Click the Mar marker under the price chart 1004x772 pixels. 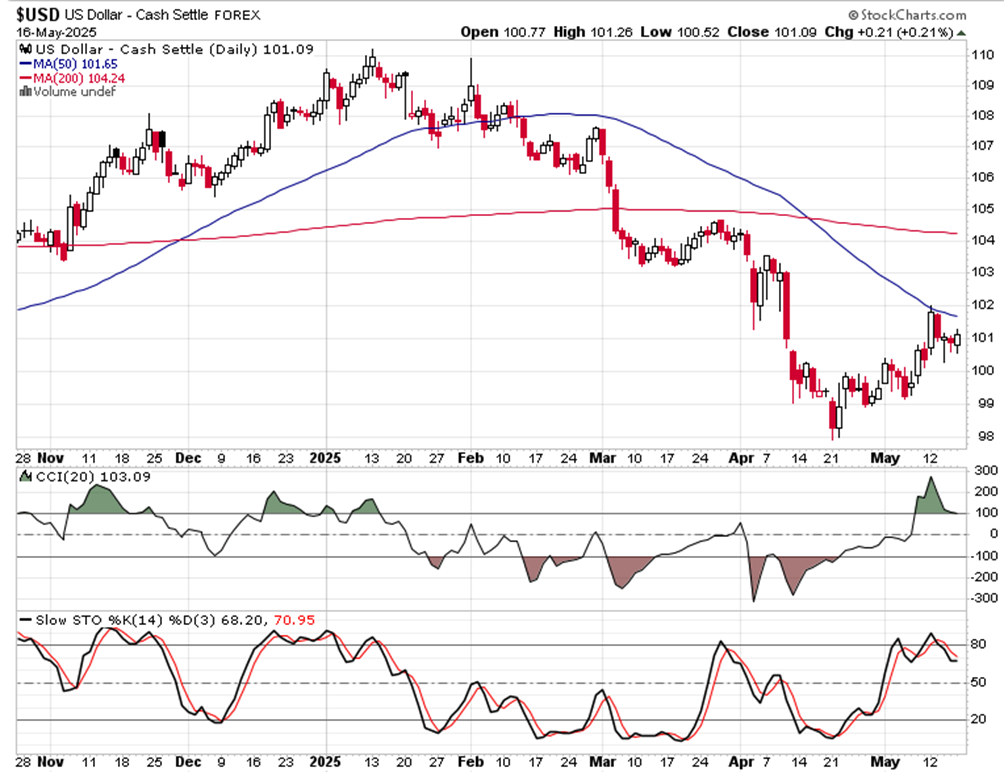(603, 458)
